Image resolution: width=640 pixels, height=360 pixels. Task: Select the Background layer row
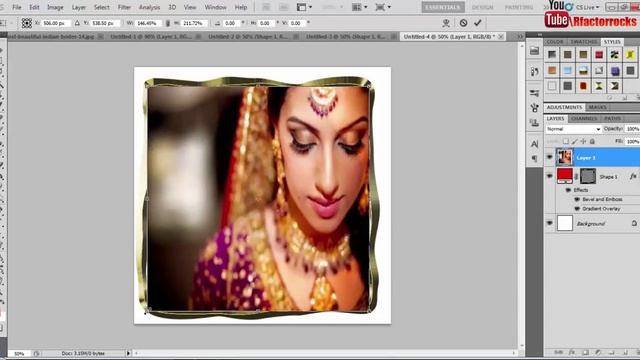click(x=593, y=224)
